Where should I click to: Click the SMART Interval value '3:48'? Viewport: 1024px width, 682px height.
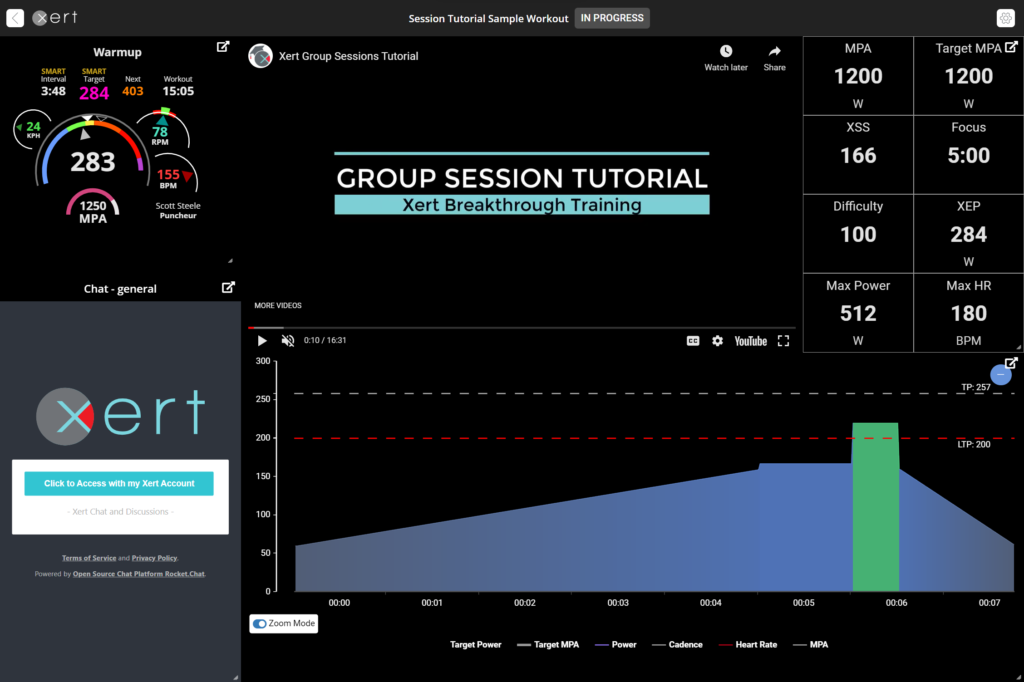click(x=54, y=91)
